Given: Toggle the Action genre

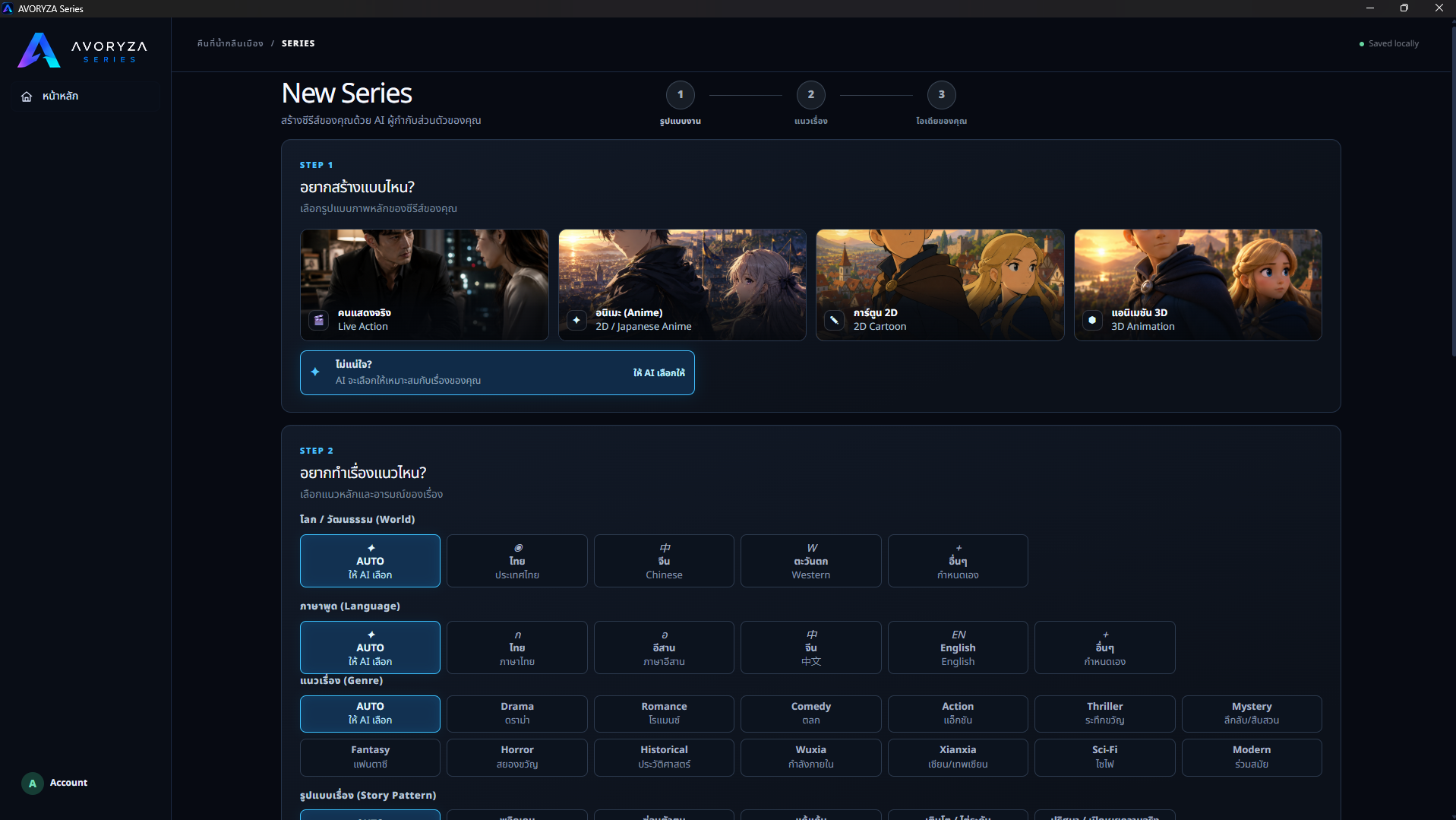Looking at the screenshot, I should click(958, 714).
